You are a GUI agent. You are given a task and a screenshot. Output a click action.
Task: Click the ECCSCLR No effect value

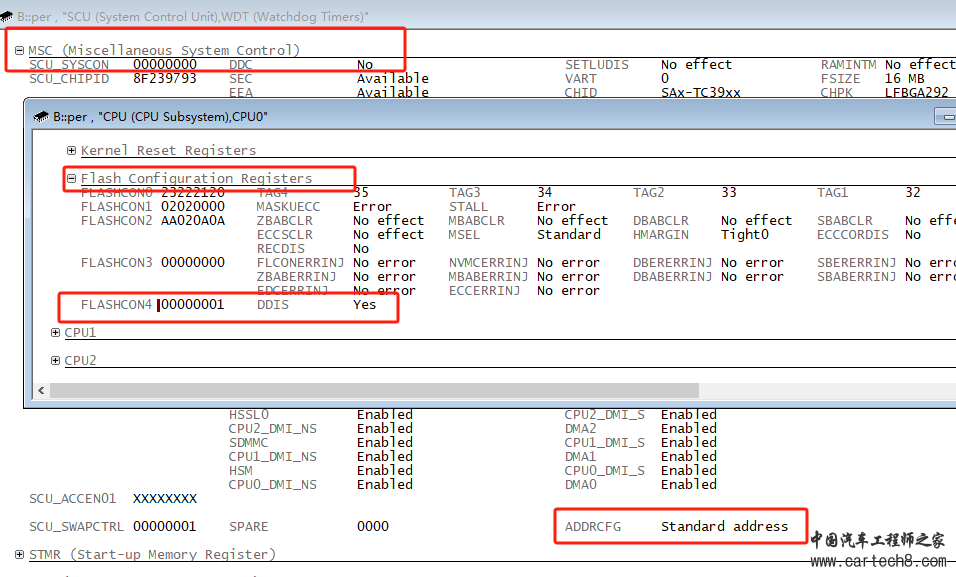click(x=388, y=234)
